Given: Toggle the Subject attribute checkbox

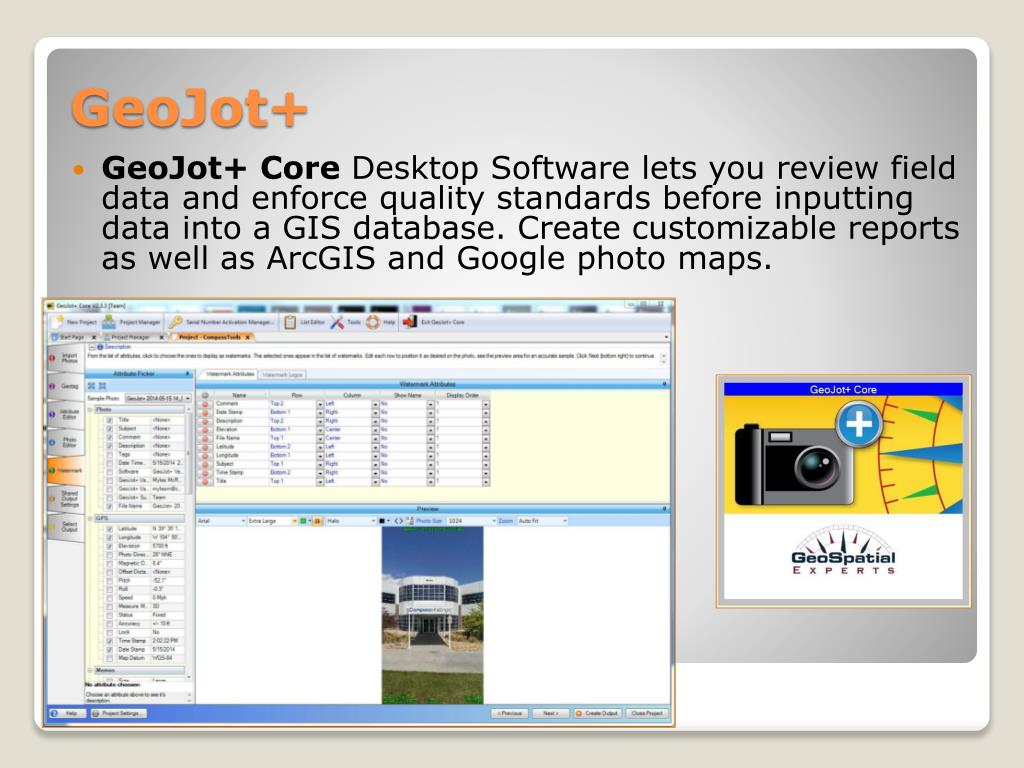Looking at the screenshot, I should pos(110,428).
